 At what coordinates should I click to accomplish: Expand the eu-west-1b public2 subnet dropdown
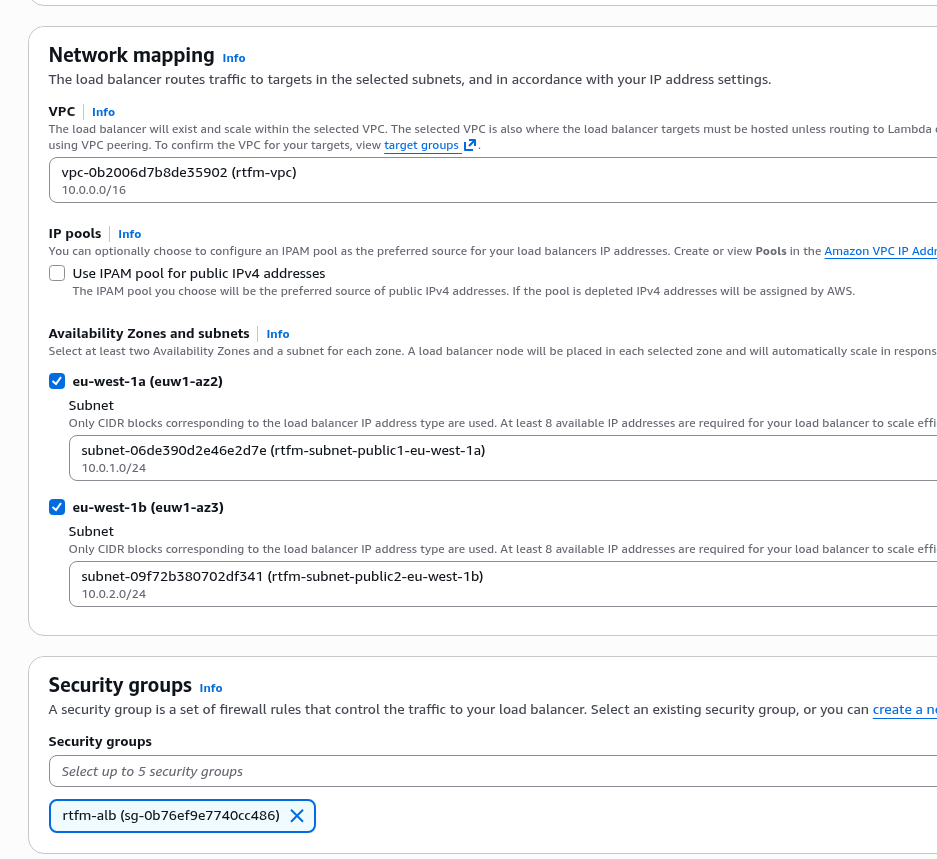[500, 584]
